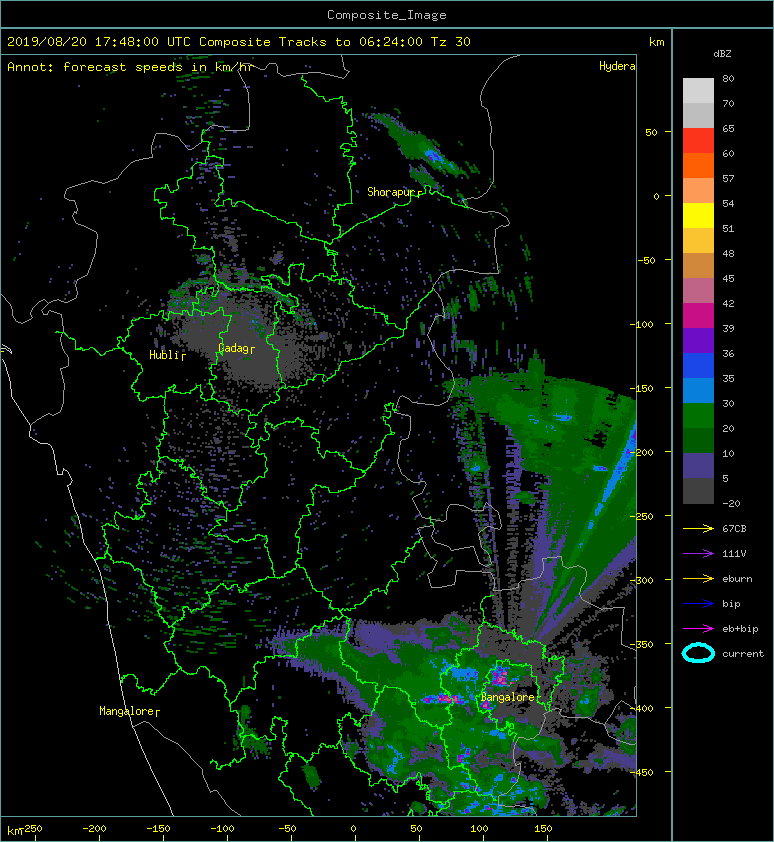The image size is (774, 842).
Task: Click the yellow 67CB track arrow in legend
Action: 698,528
